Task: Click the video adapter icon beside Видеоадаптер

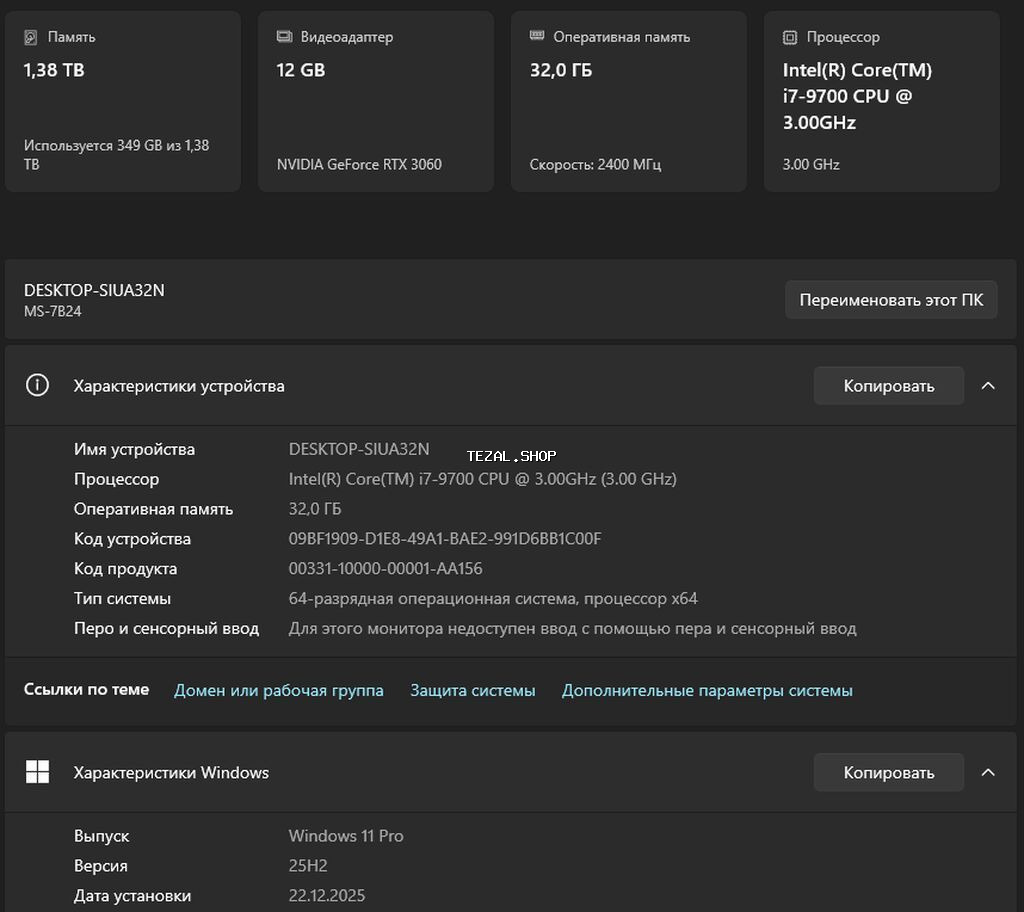Action: point(284,37)
